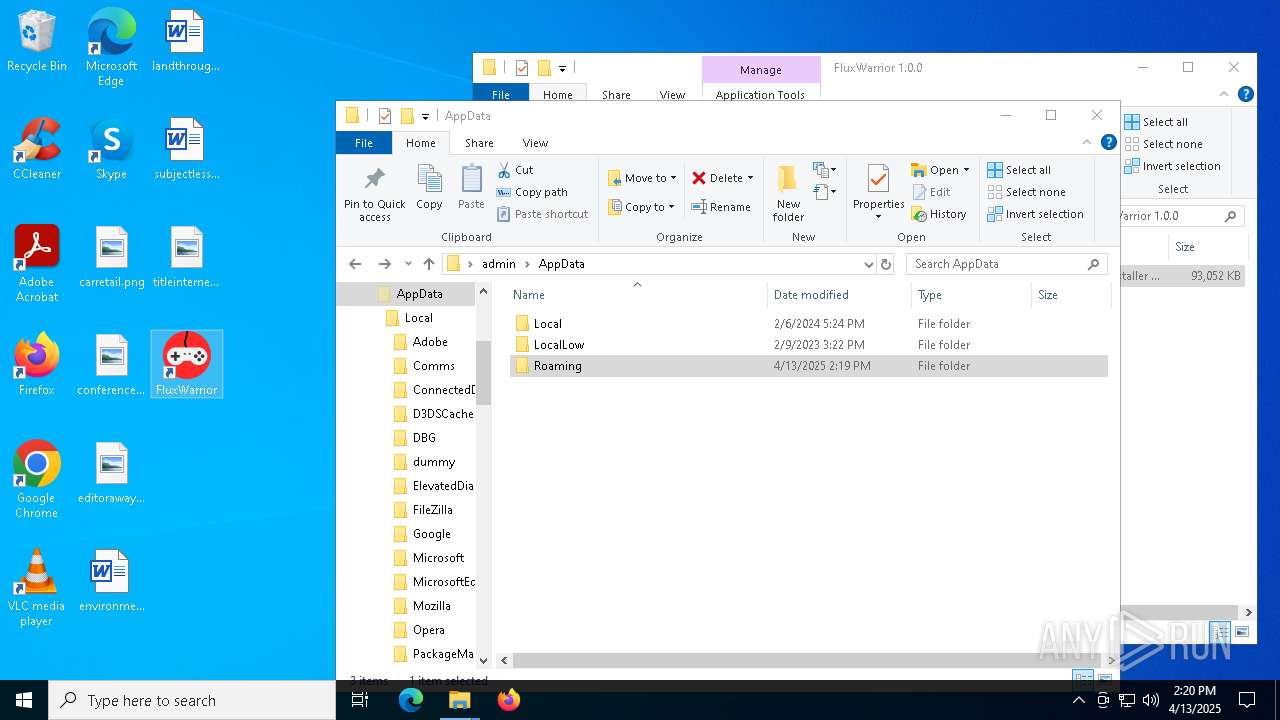Switch to large icons view toggle
Viewport: 1280px width, 720px height.
coord(1104,678)
